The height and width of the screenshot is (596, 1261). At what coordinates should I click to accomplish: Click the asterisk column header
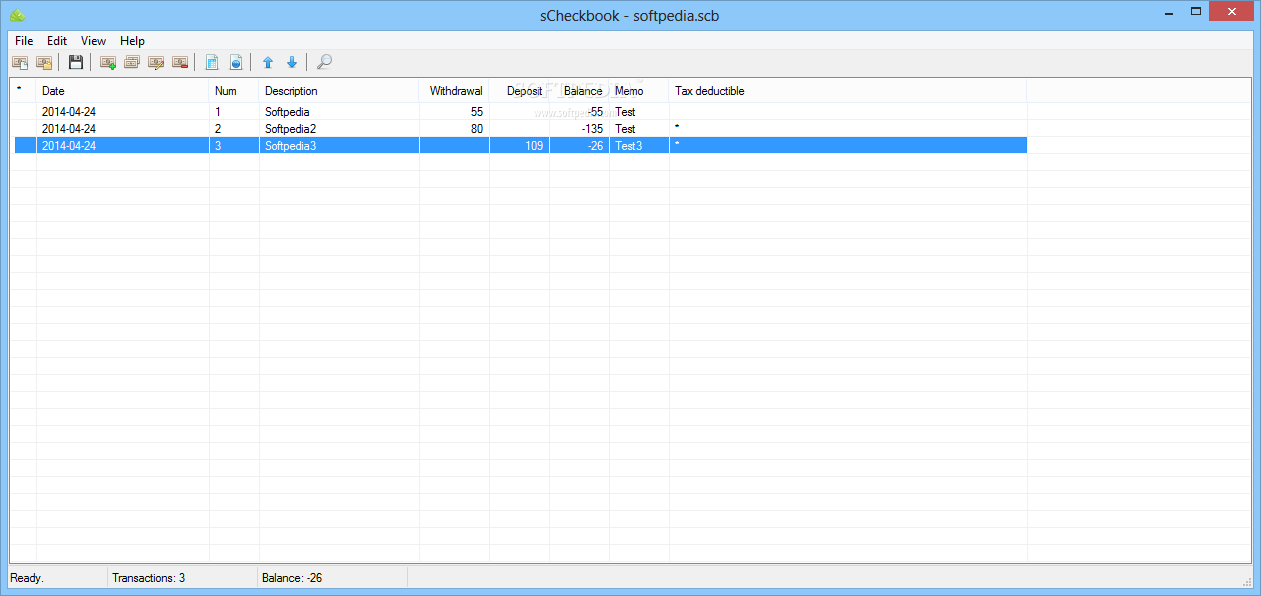tap(24, 91)
